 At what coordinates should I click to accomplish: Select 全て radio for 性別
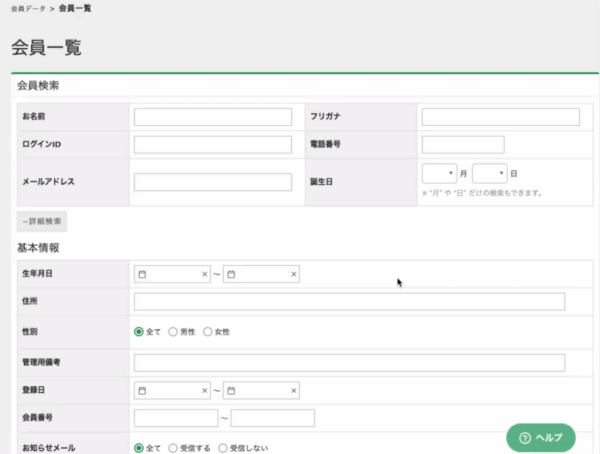coord(139,332)
